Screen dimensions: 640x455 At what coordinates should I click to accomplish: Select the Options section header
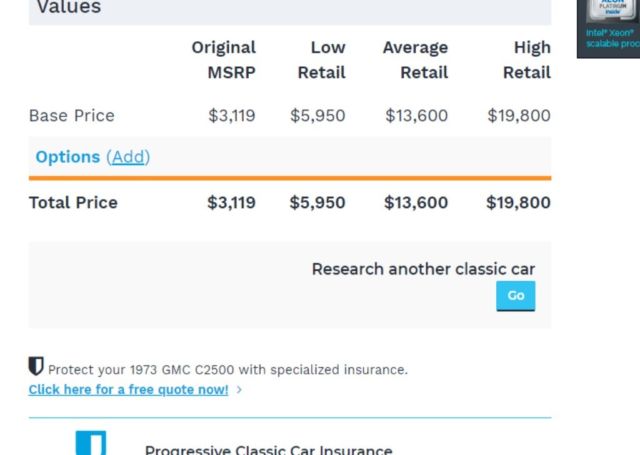click(68, 157)
